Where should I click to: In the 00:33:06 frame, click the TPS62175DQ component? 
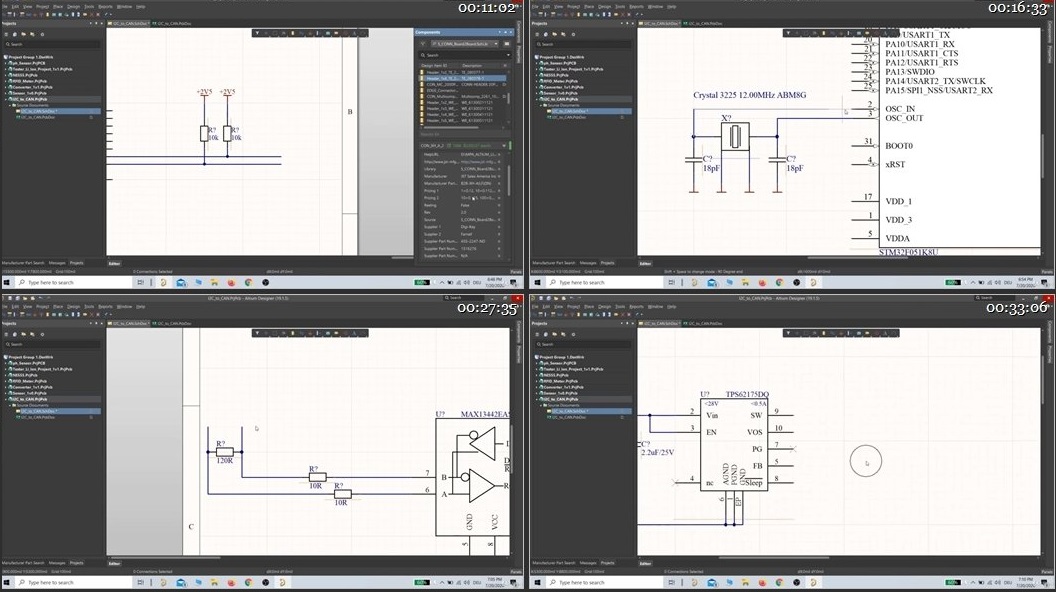coord(733,445)
